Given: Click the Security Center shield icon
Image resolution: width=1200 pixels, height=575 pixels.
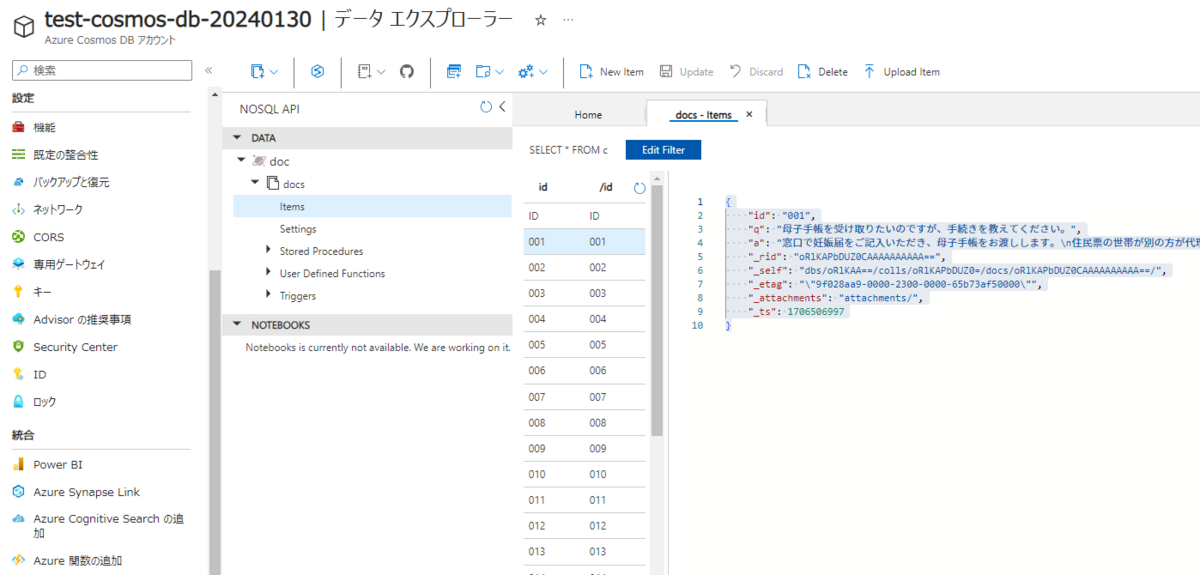Looking at the screenshot, I should pyautogui.click(x=18, y=347).
